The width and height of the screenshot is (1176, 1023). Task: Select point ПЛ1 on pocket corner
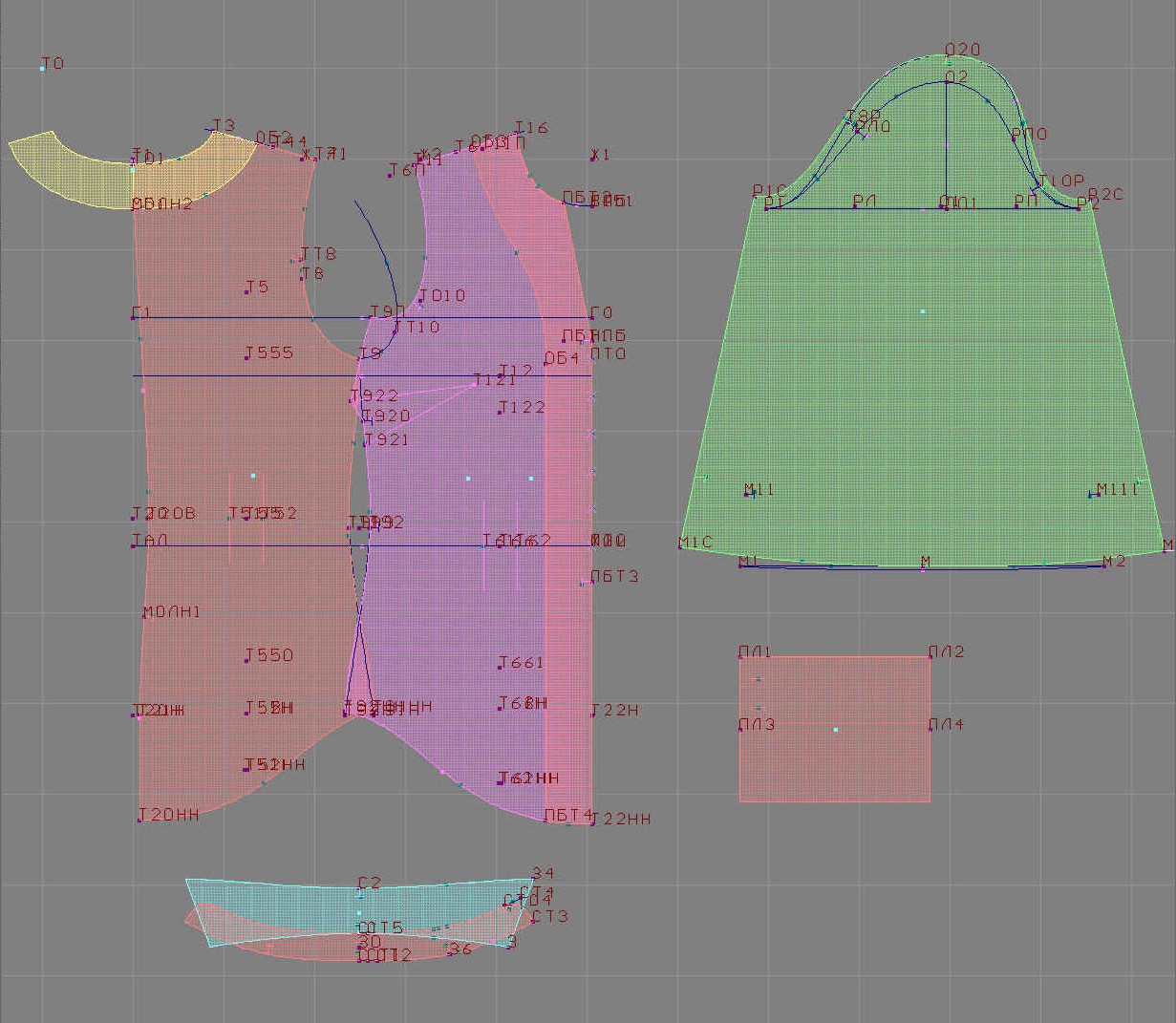(x=740, y=657)
